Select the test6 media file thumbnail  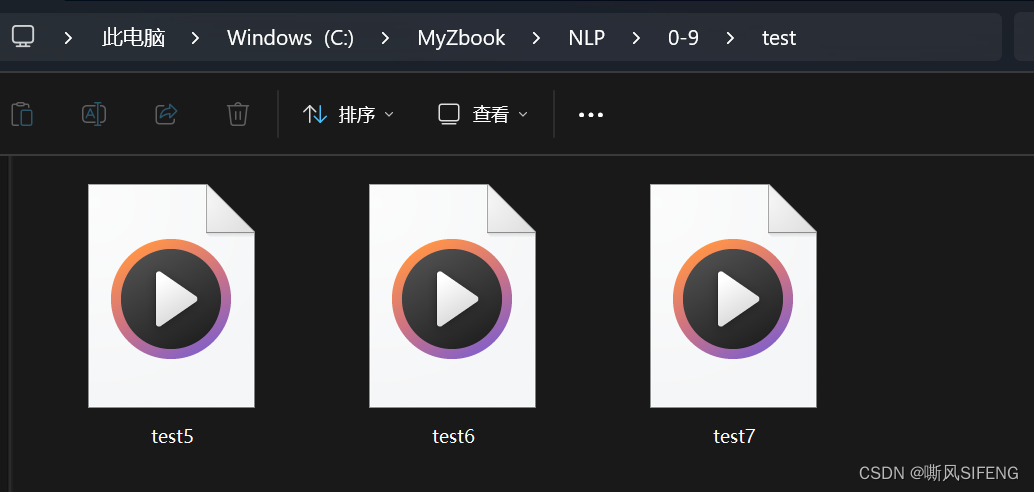[x=452, y=296]
